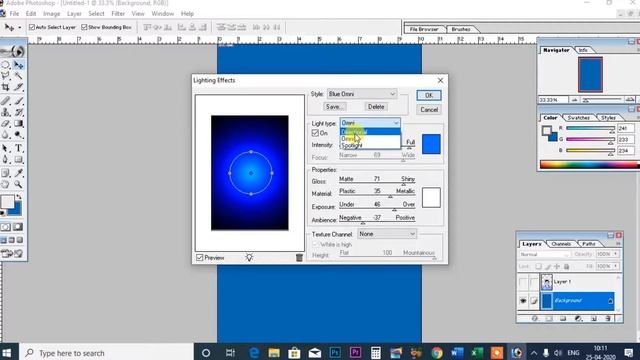Open Chrome from the taskbar
The image size is (640, 360).
point(437,352)
